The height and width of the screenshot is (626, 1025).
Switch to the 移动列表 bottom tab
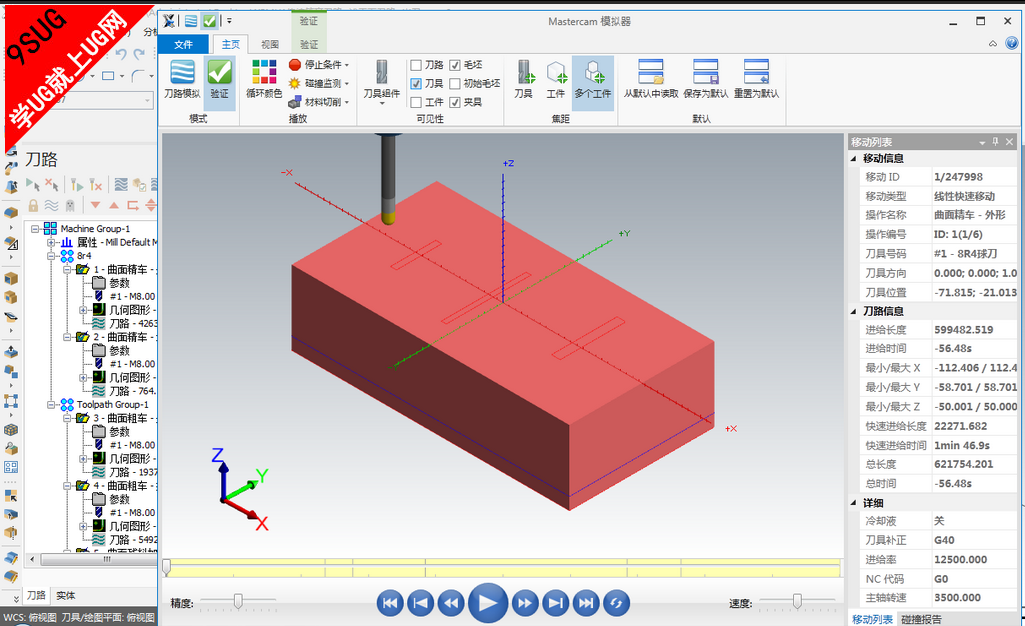(x=872, y=619)
